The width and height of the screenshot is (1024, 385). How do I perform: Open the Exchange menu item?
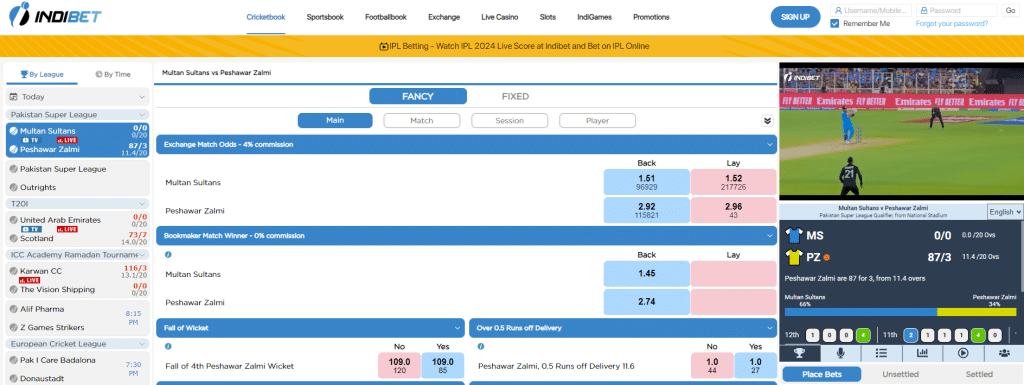pos(444,18)
